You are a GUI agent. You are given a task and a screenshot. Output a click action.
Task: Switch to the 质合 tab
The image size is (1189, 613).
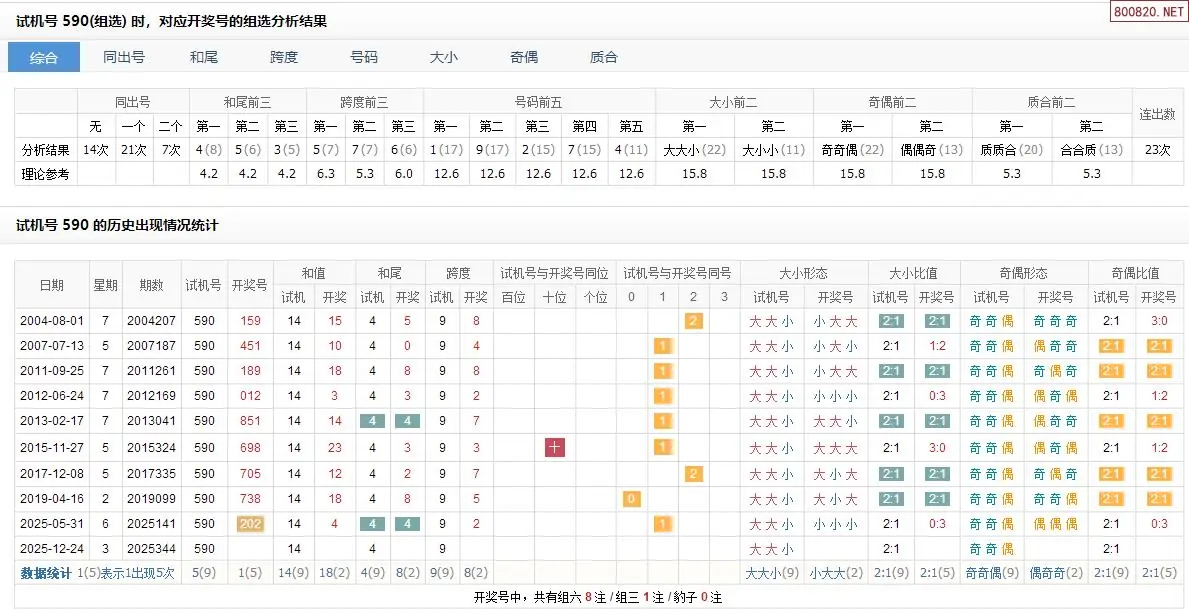click(604, 57)
